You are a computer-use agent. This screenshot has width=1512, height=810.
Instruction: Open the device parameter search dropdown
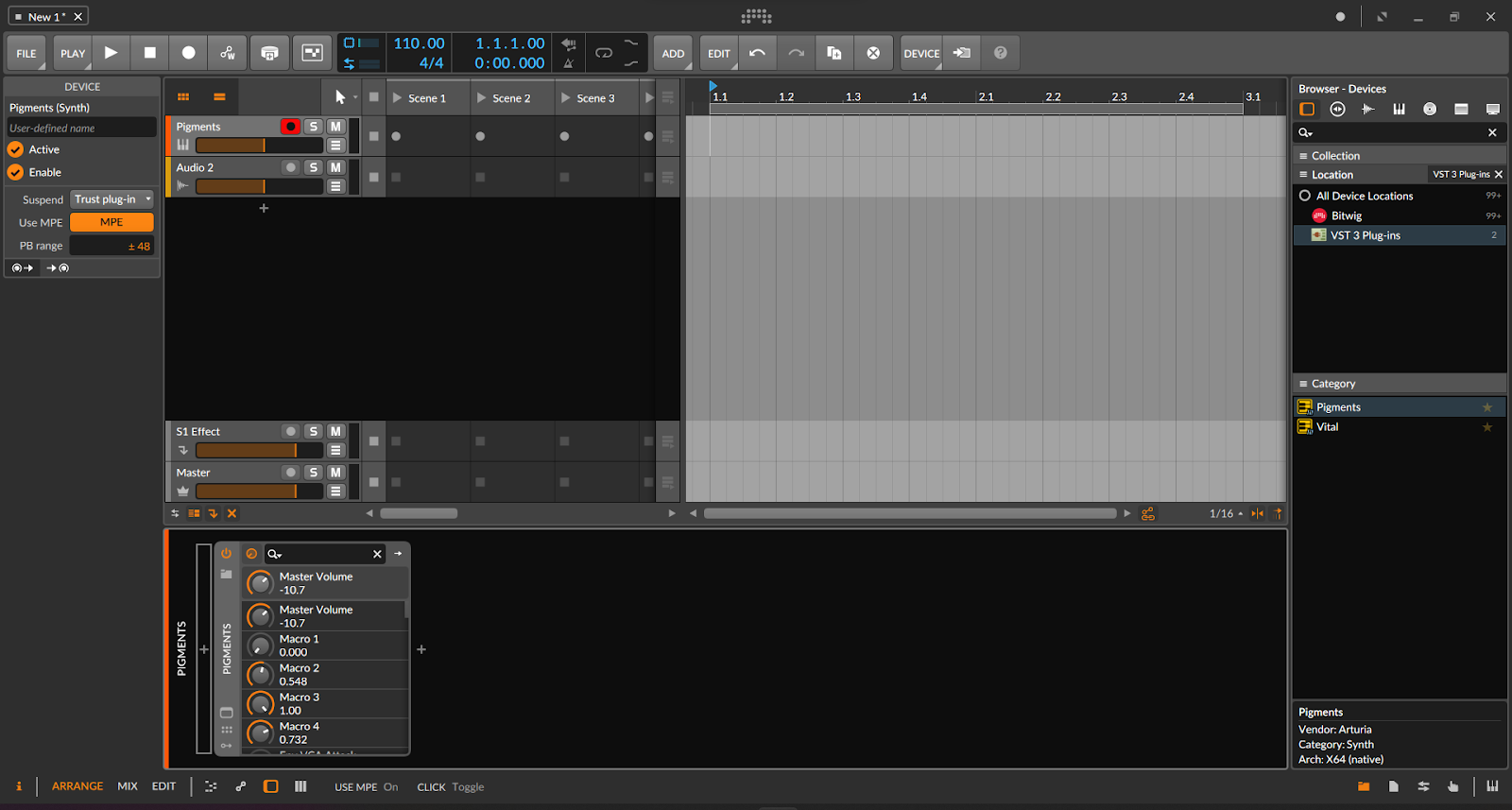pyautogui.click(x=274, y=554)
